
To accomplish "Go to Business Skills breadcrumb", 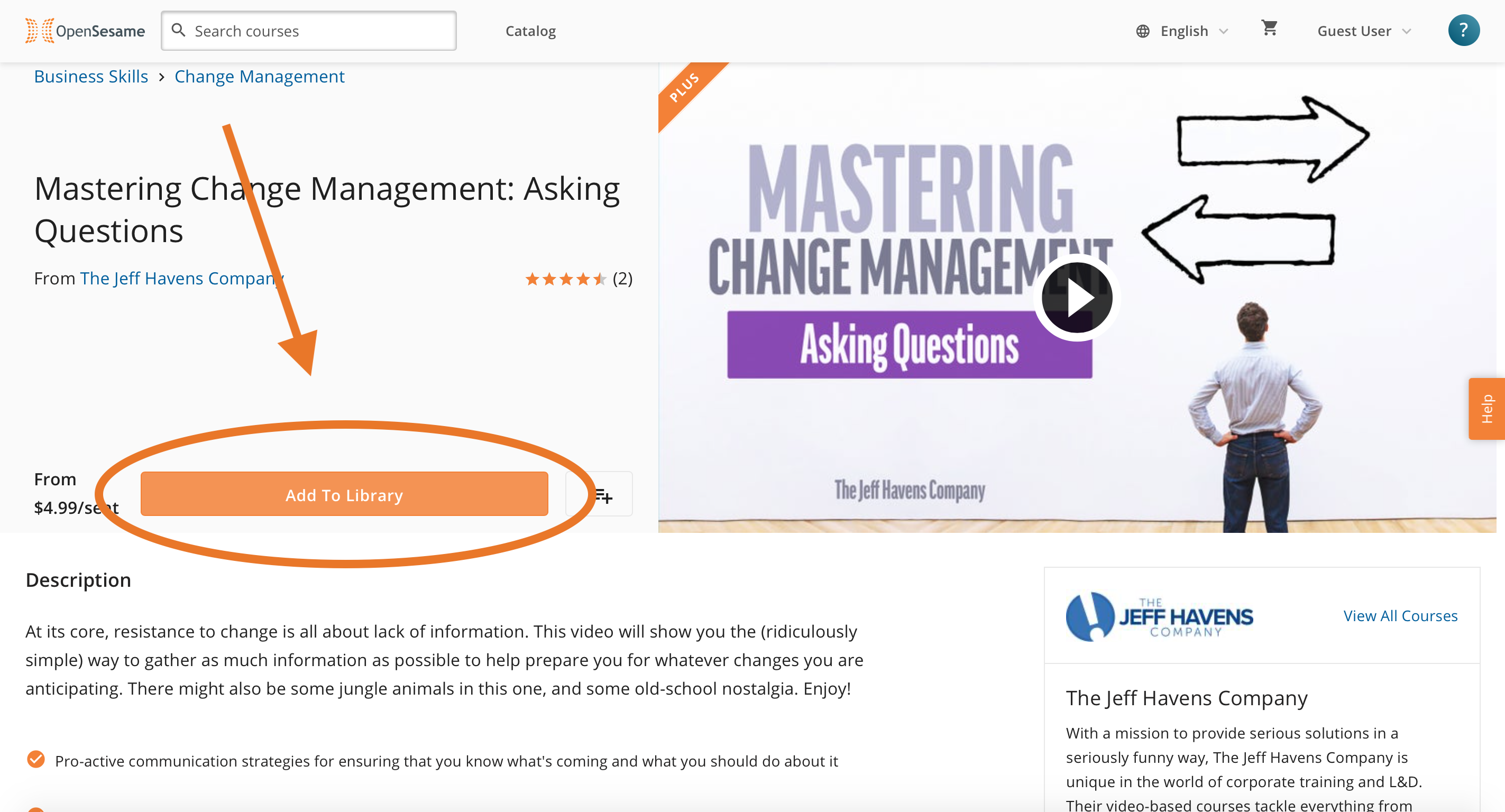I will (91, 76).
